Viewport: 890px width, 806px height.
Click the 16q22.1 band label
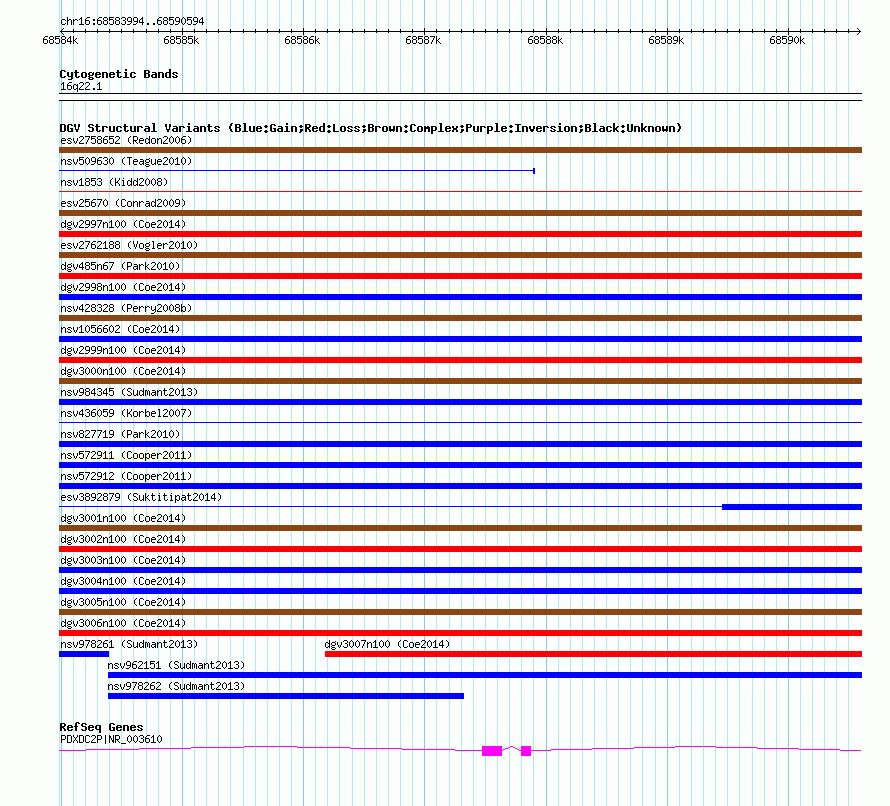tap(81, 86)
